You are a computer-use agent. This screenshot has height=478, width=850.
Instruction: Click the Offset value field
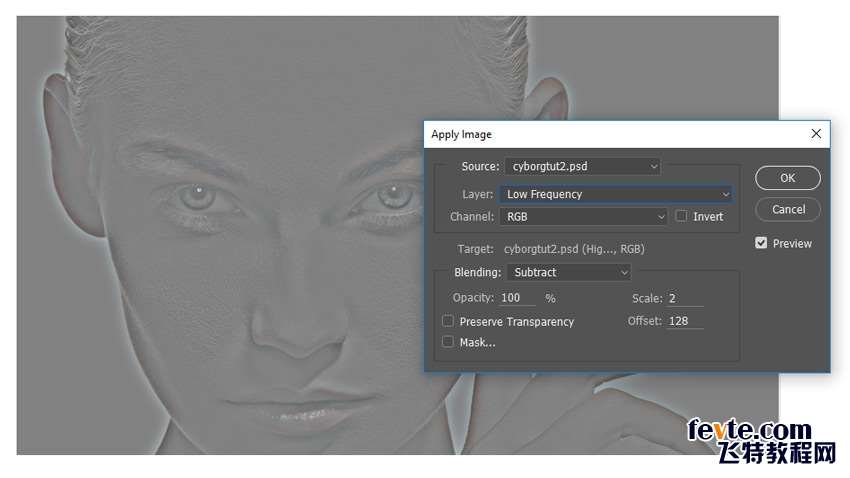(685, 321)
